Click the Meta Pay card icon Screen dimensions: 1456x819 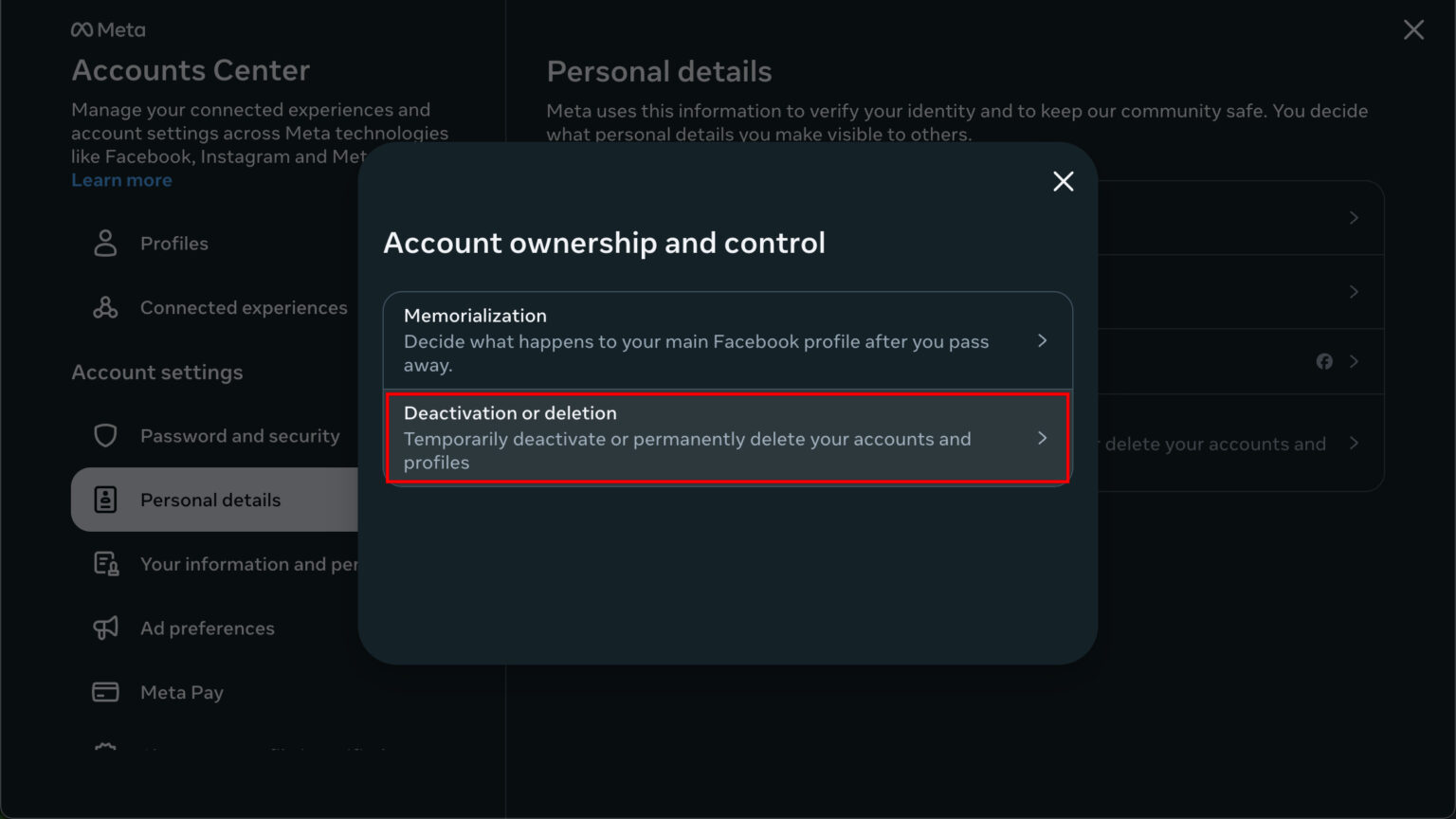(x=105, y=692)
